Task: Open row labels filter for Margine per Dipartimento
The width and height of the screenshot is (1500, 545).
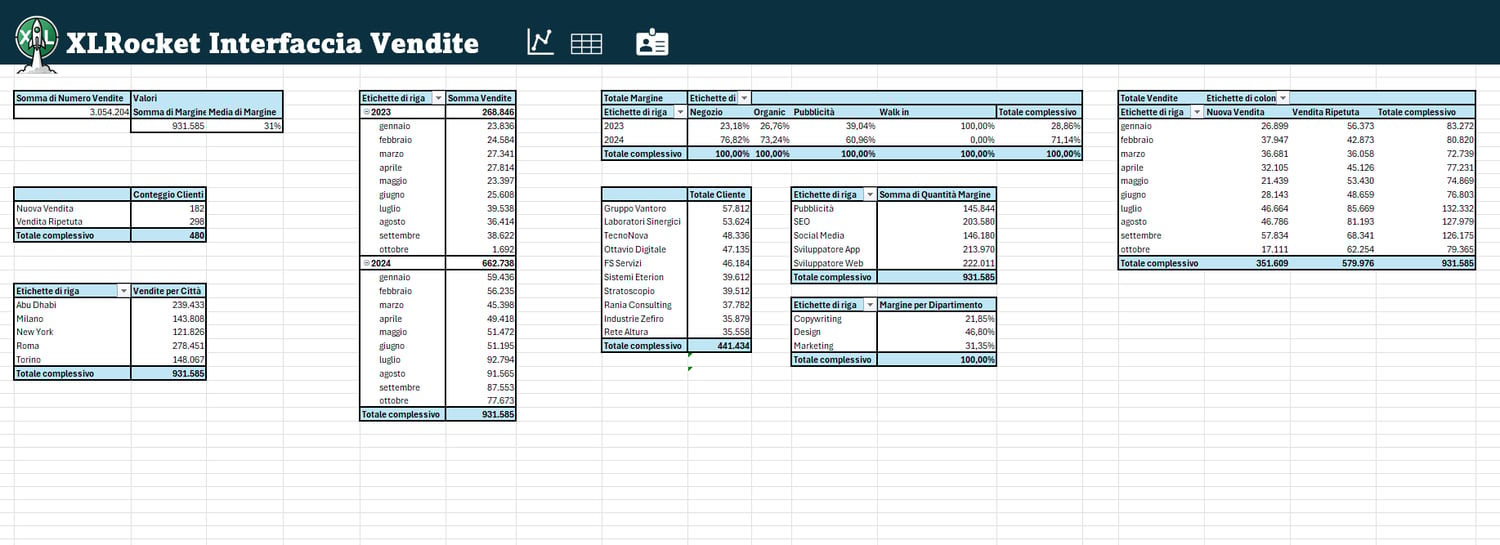Action: (869, 304)
